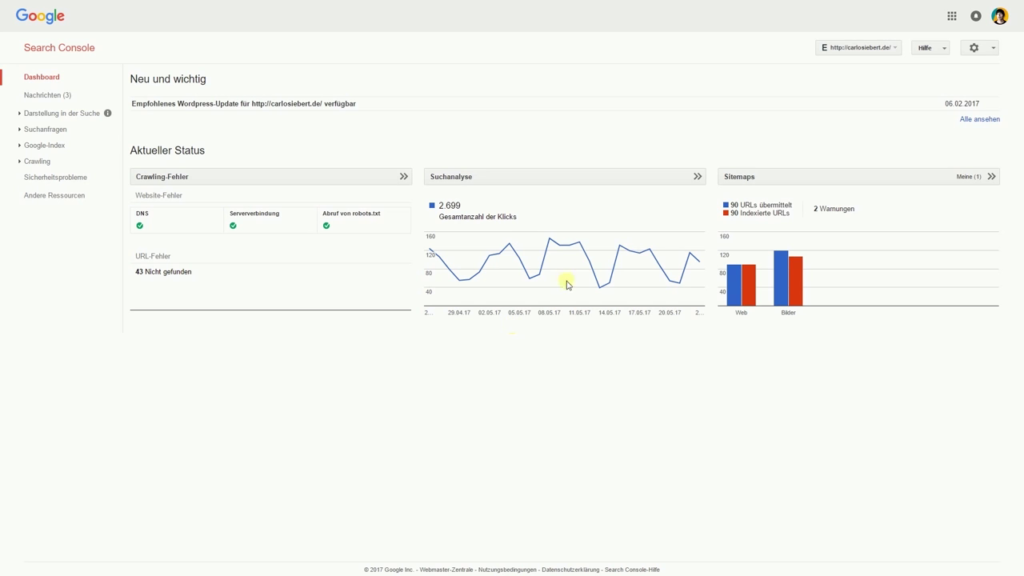Click Datenschutzerklärung footer link
This screenshot has height=576, width=1024.
[570, 569]
